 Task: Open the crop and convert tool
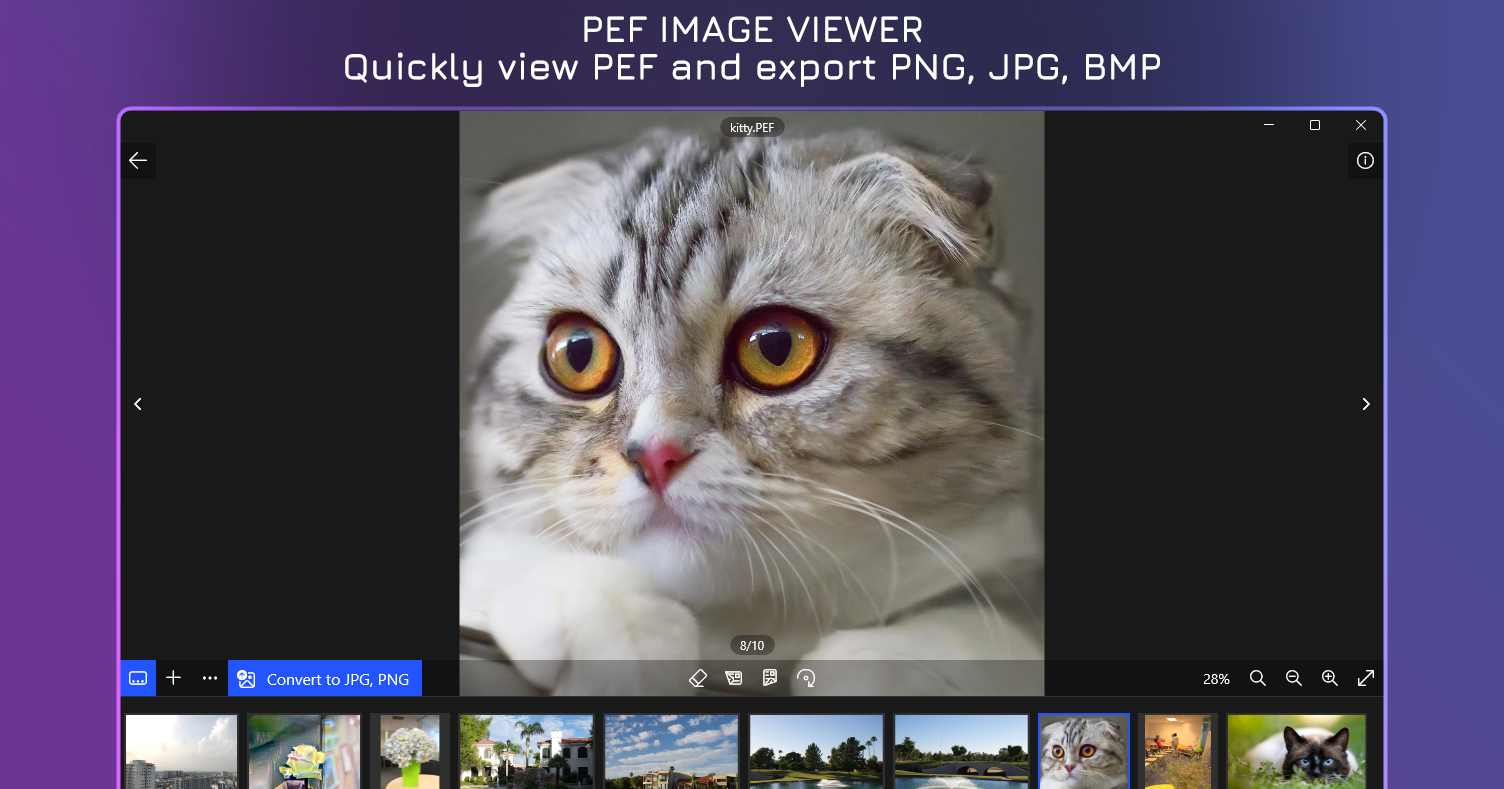[733, 677]
